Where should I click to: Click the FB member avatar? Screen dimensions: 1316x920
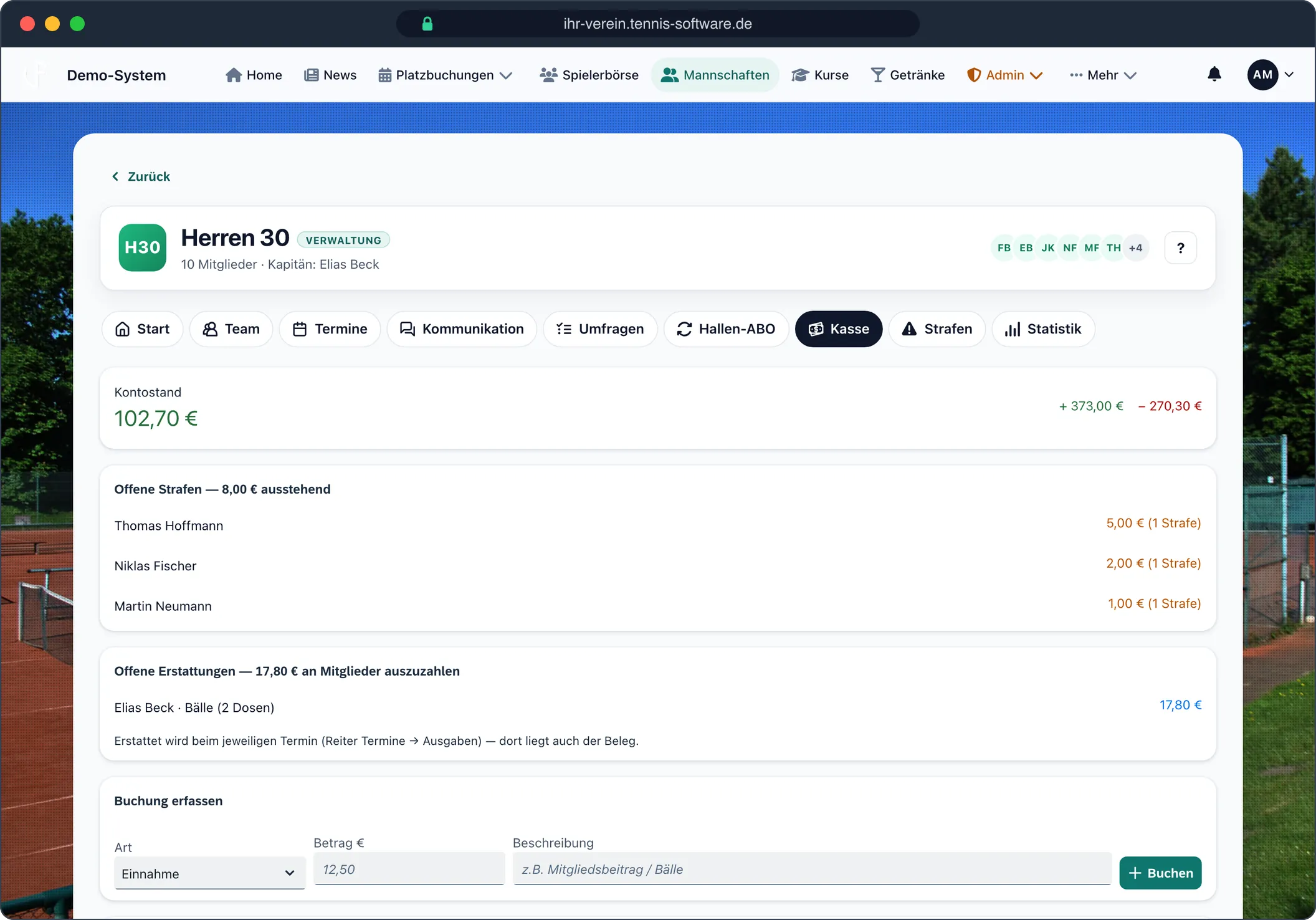pos(1004,248)
